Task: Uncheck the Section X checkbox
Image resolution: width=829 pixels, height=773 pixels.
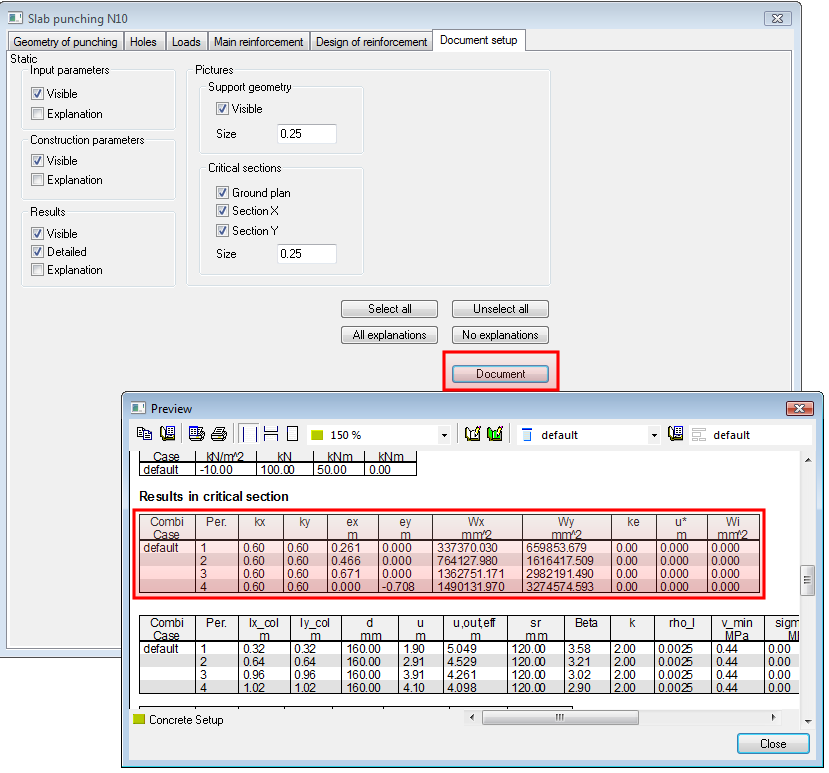Action: point(223,211)
